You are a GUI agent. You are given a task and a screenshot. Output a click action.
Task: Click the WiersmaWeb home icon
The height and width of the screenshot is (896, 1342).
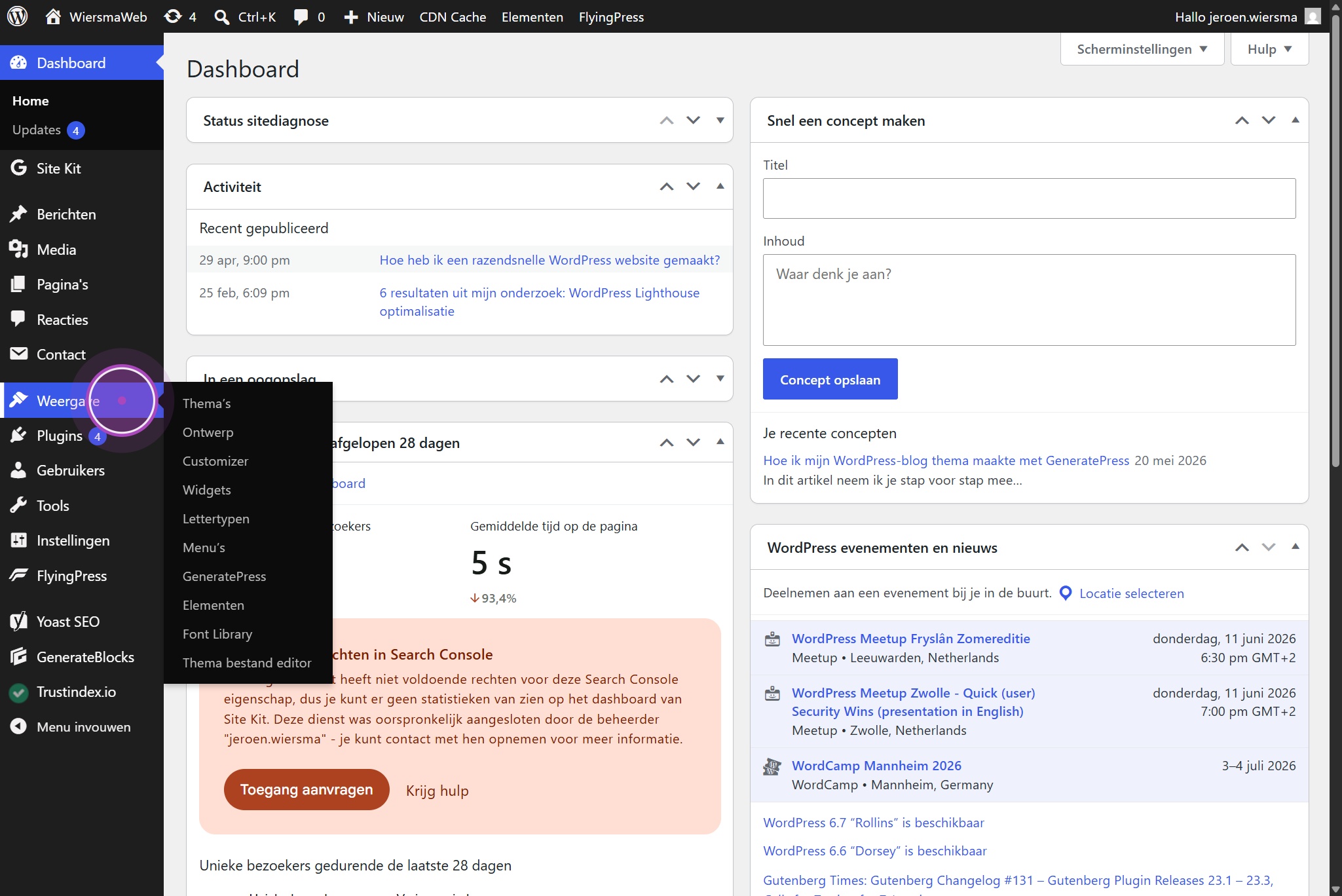[53, 16]
